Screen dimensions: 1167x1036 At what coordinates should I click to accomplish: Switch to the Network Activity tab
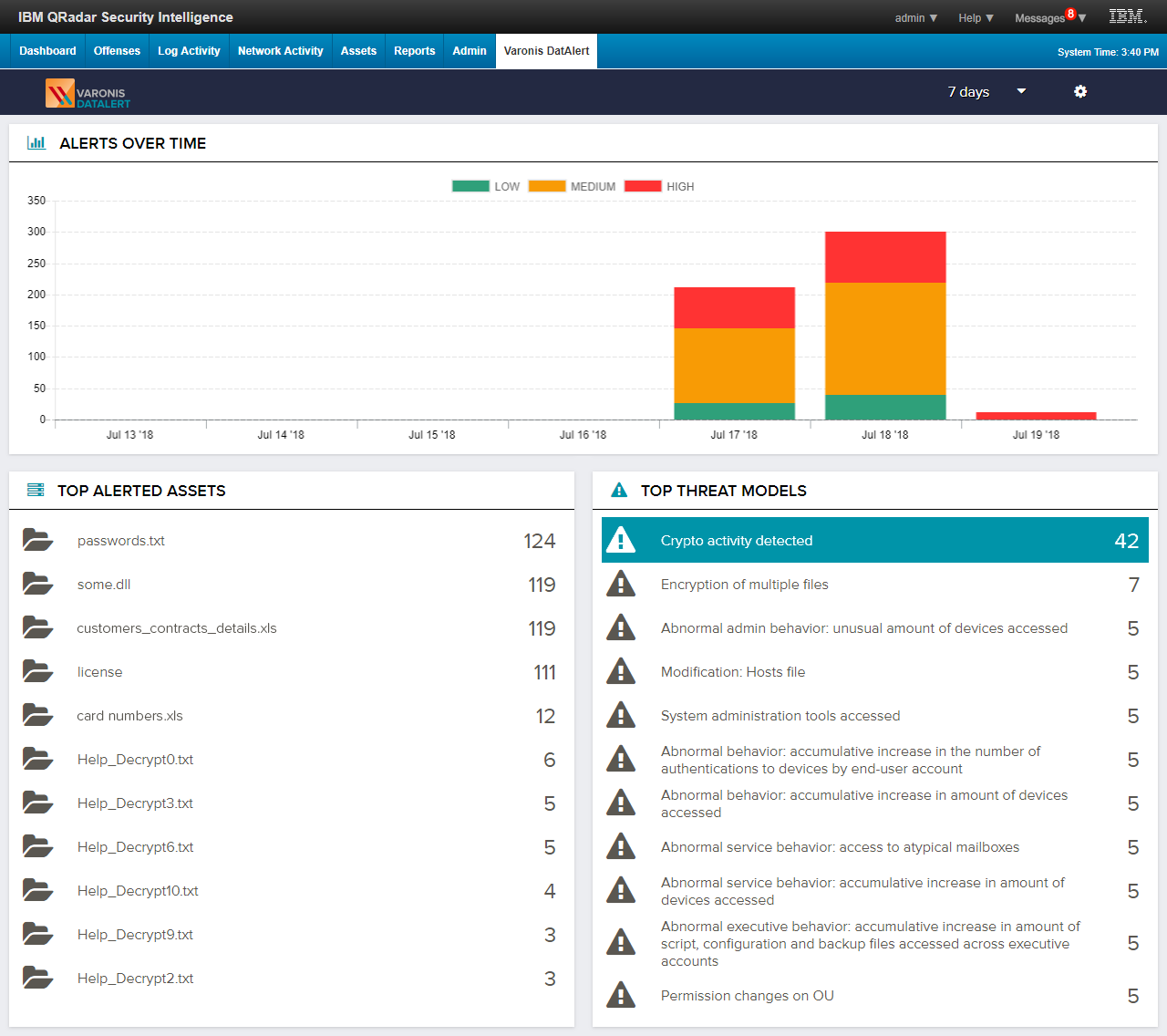point(280,50)
